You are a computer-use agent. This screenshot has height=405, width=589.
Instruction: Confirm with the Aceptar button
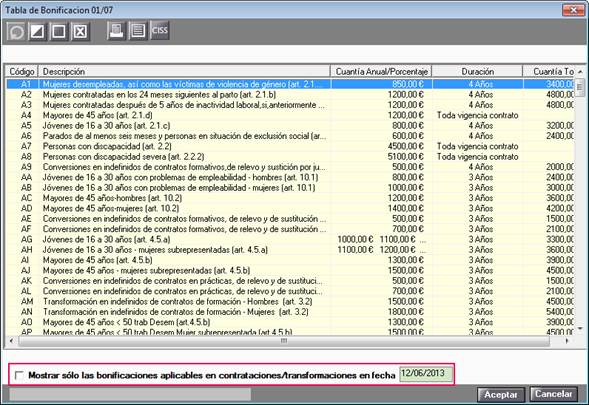501,395
